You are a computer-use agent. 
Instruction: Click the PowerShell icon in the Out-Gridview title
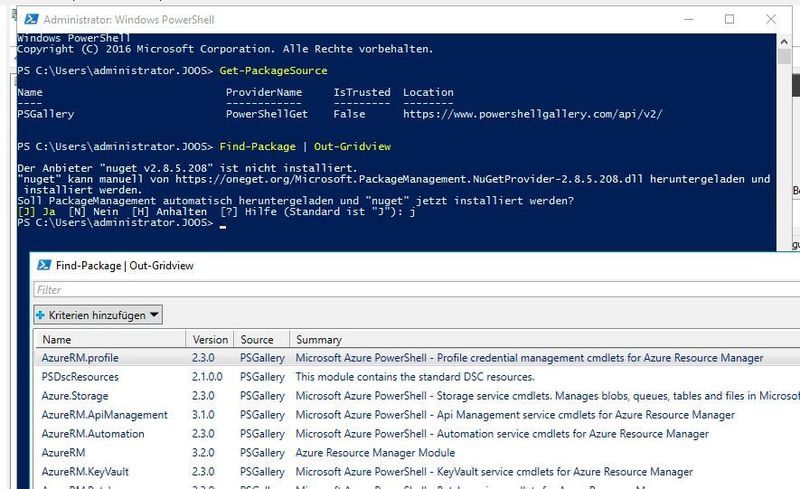tap(44, 265)
